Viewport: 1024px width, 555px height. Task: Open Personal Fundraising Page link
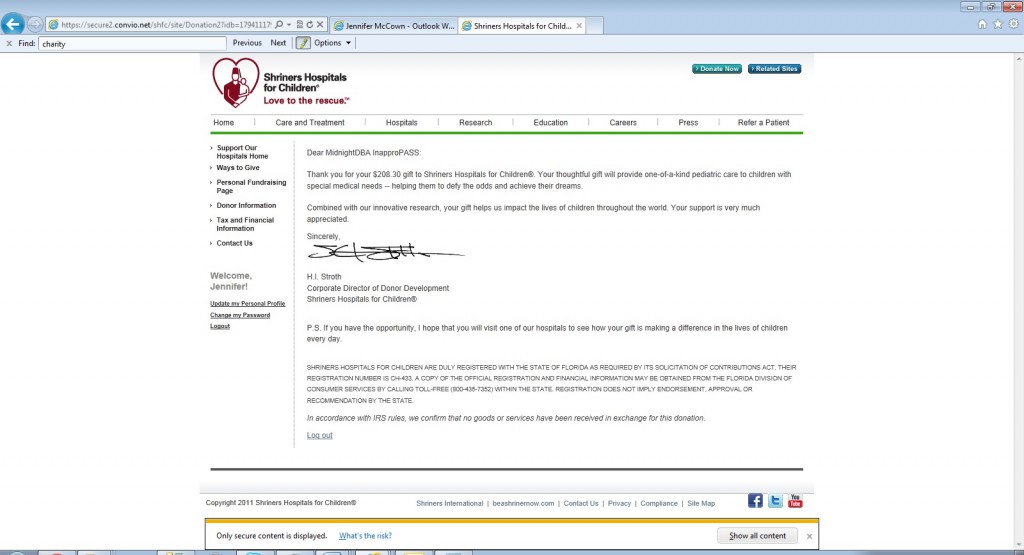pyautogui.click(x=251, y=187)
